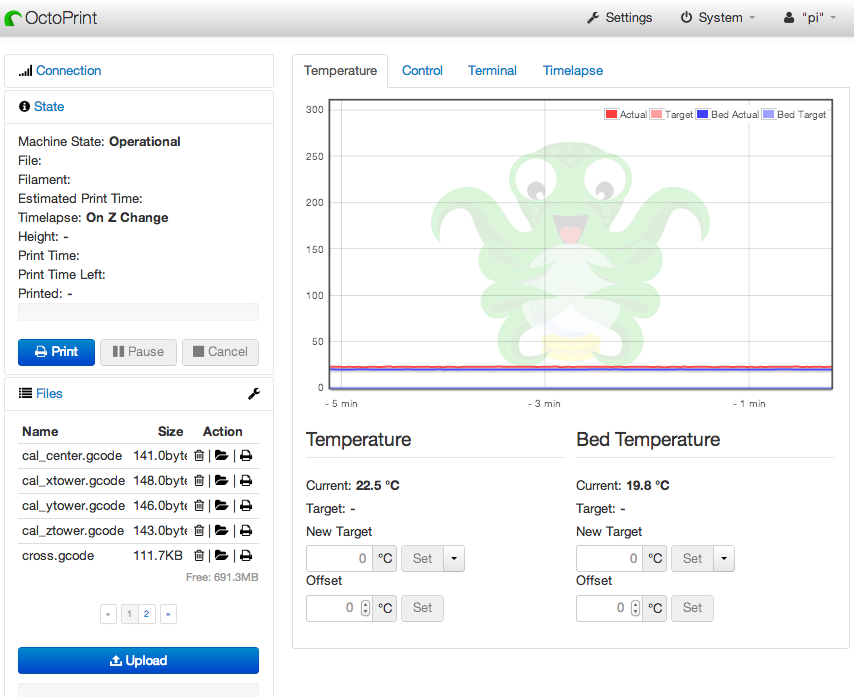Viewport: 854px width, 697px height.
Task: Apply the hotend temperature offset
Action: pyautogui.click(x=423, y=608)
